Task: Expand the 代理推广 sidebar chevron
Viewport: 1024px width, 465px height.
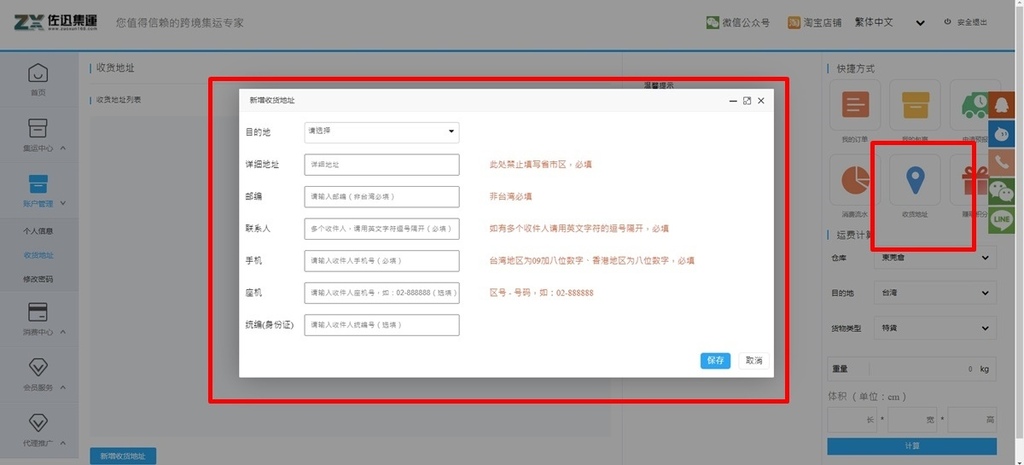Action: [x=63, y=443]
